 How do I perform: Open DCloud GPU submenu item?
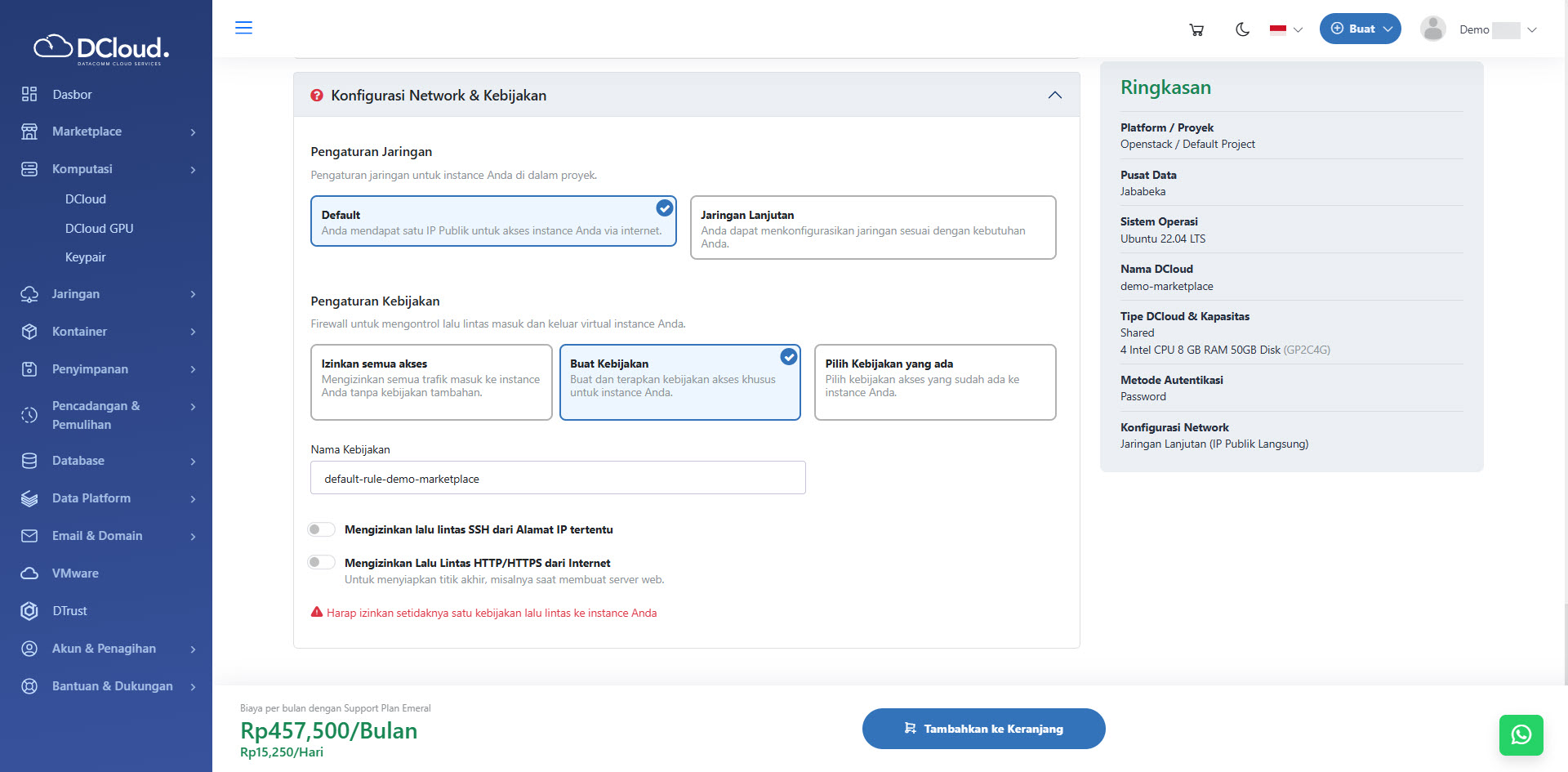[99, 229]
